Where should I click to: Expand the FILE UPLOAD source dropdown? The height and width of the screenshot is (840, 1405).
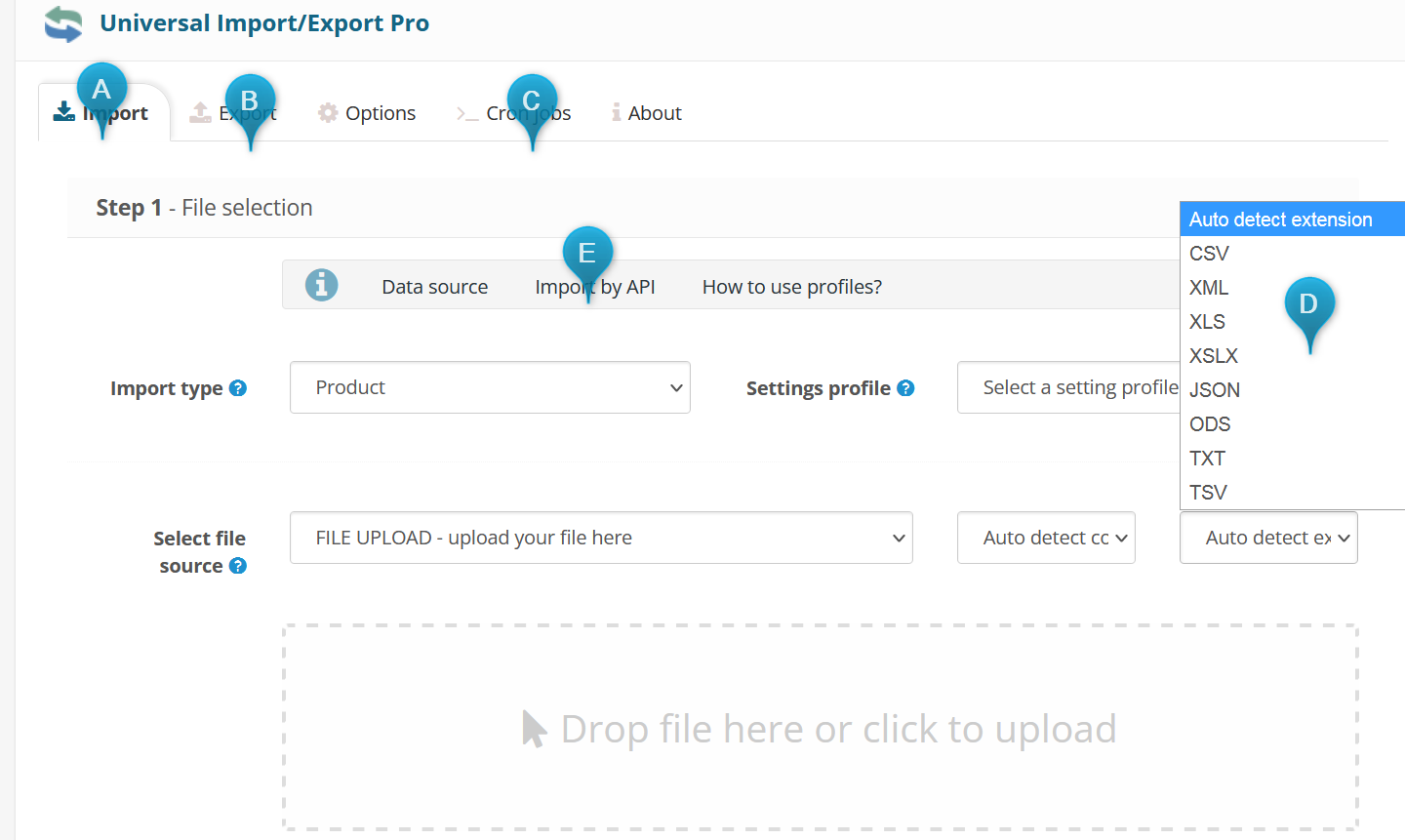pyautogui.click(x=601, y=538)
